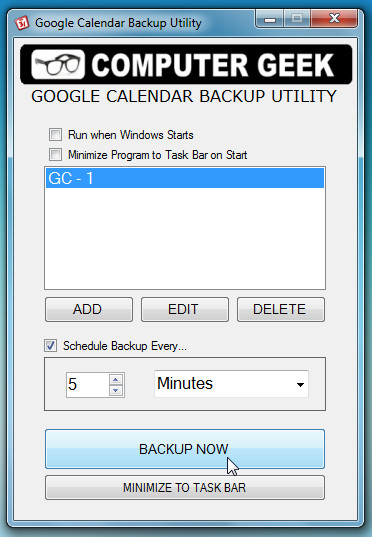Click the Computer Geek glasses logo
The width and height of the screenshot is (372, 537).
click(x=58, y=64)
